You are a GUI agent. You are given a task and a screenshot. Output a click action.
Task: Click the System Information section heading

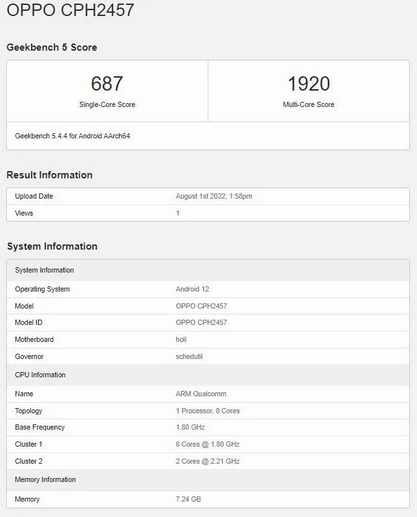pyautogui.click(x=52, y=246)
